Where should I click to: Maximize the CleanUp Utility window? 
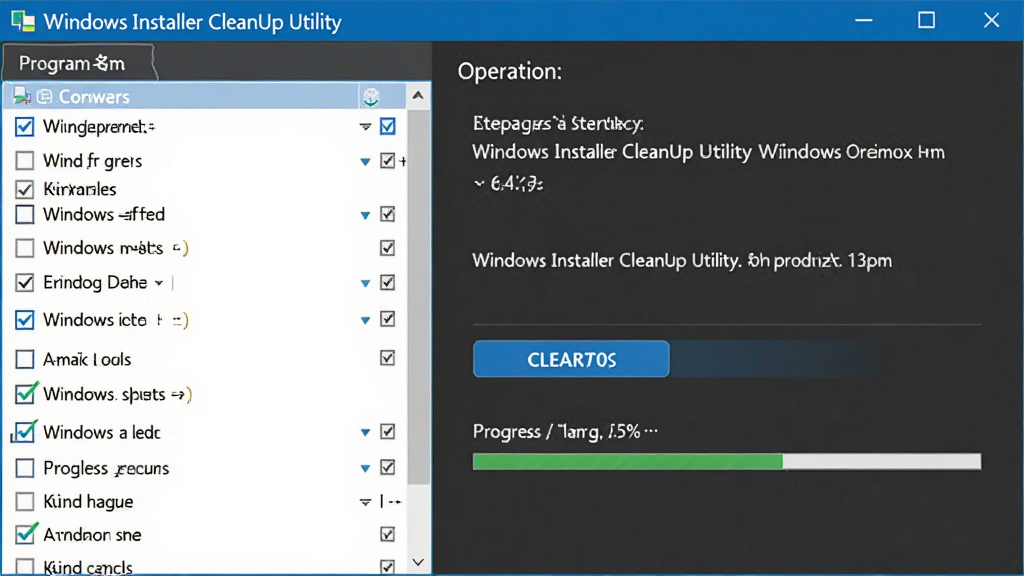click(x=926, y=20)
